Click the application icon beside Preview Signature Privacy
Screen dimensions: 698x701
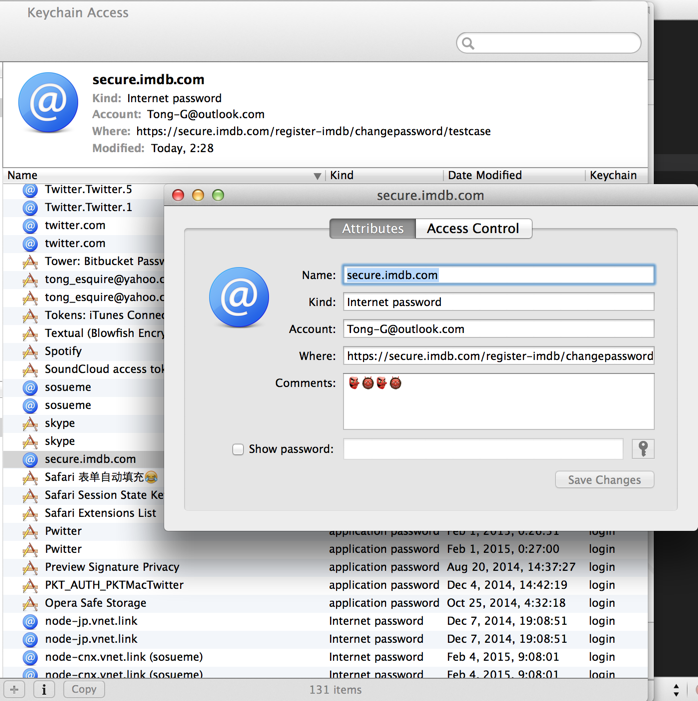30,567
